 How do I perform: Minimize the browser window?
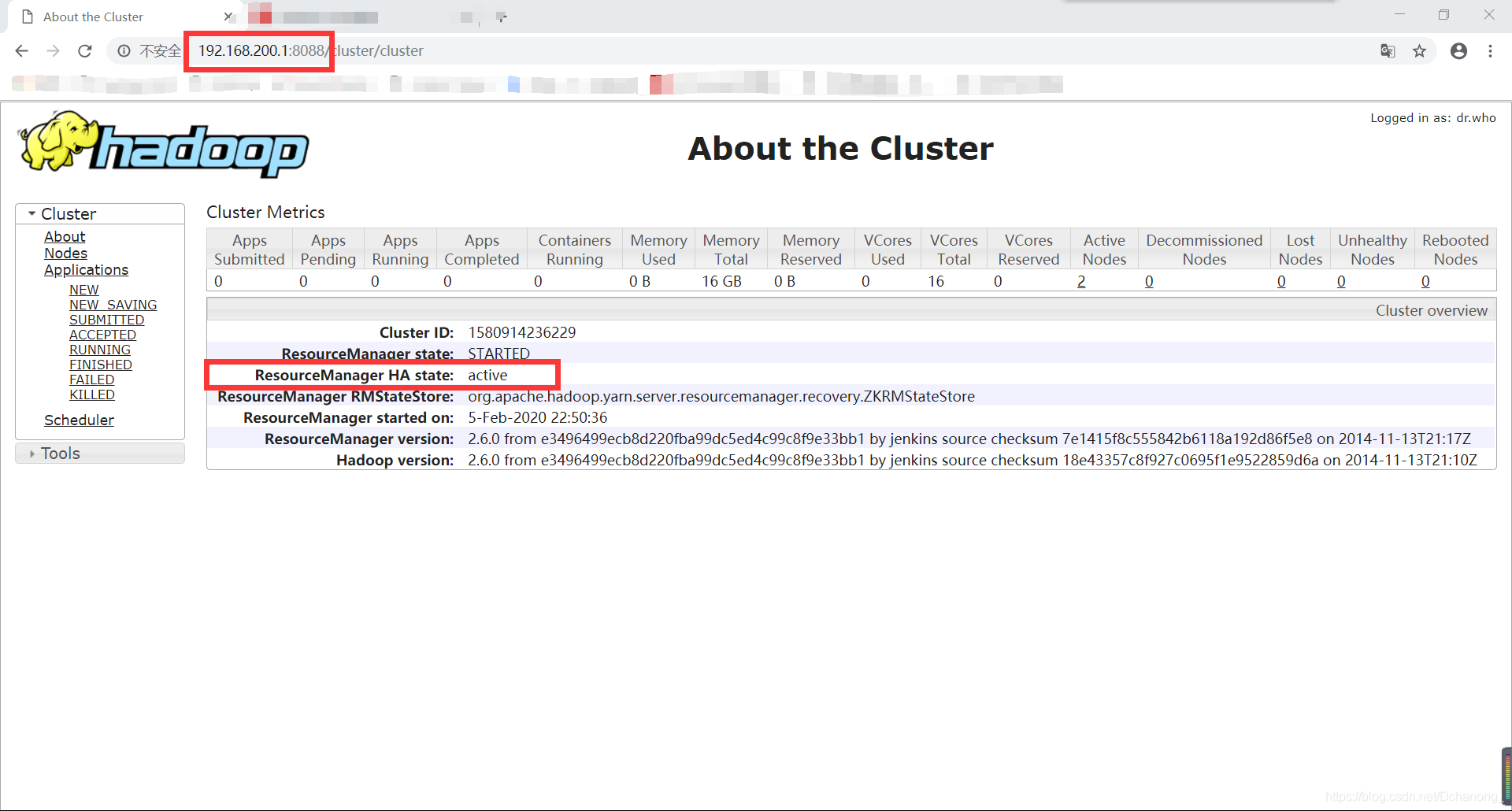(1399, 15)
